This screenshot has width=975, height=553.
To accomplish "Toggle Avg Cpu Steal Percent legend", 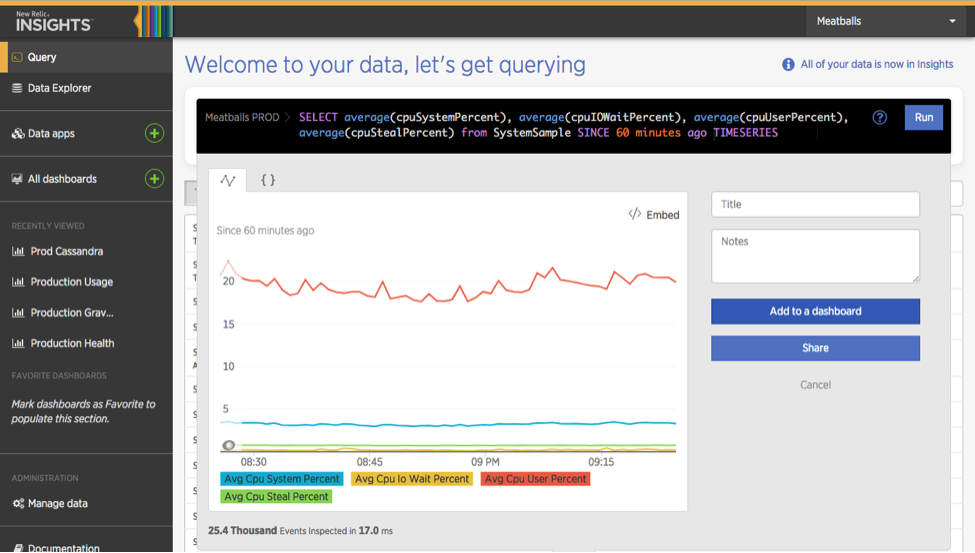I will 276,496.
